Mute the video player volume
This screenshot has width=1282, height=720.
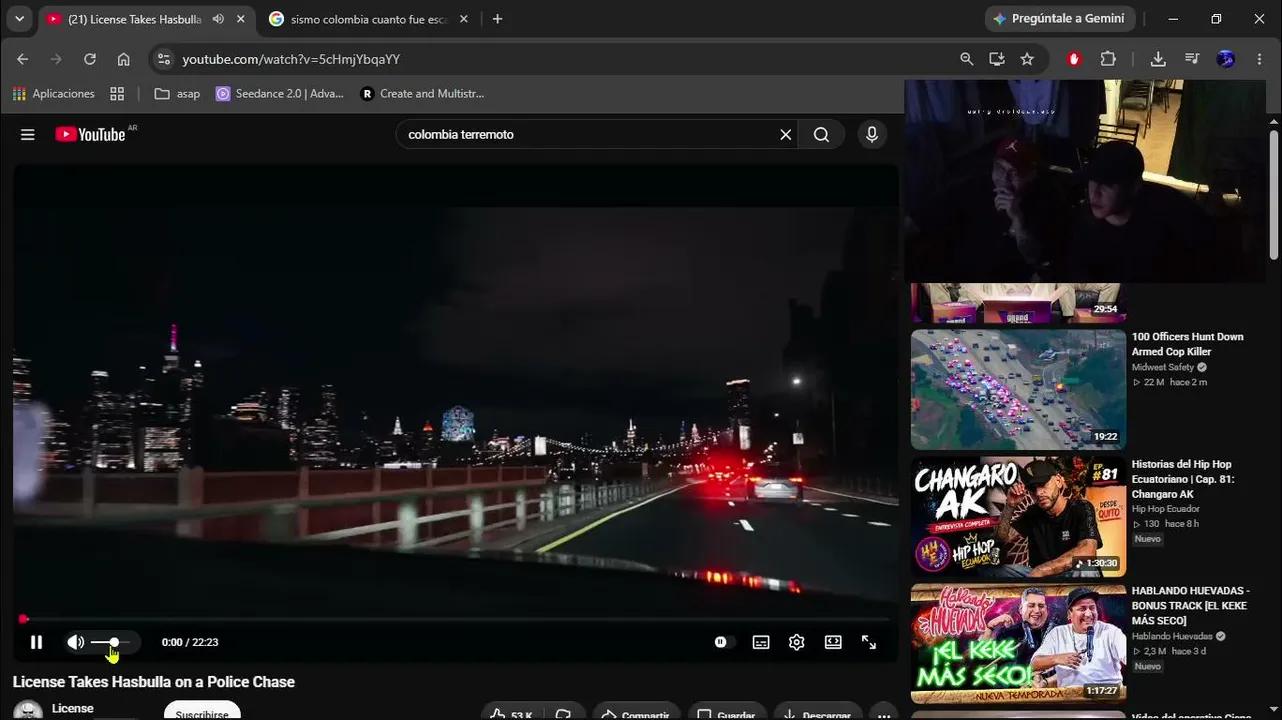point(75,642)
